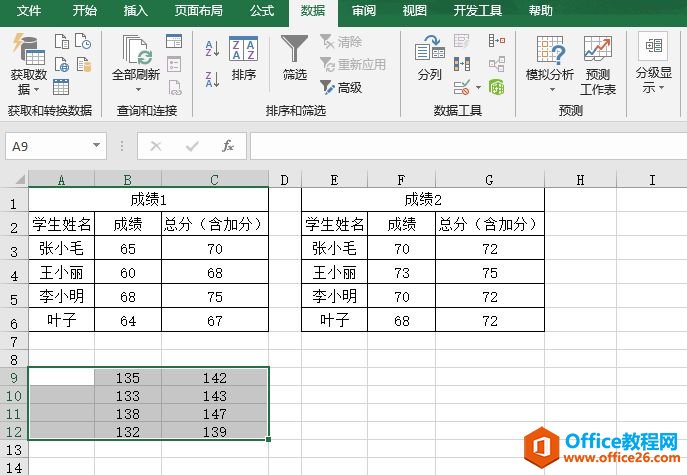687x475 pixels.
Task: Switch to the View (视图) tab
Action: point(414,11)
